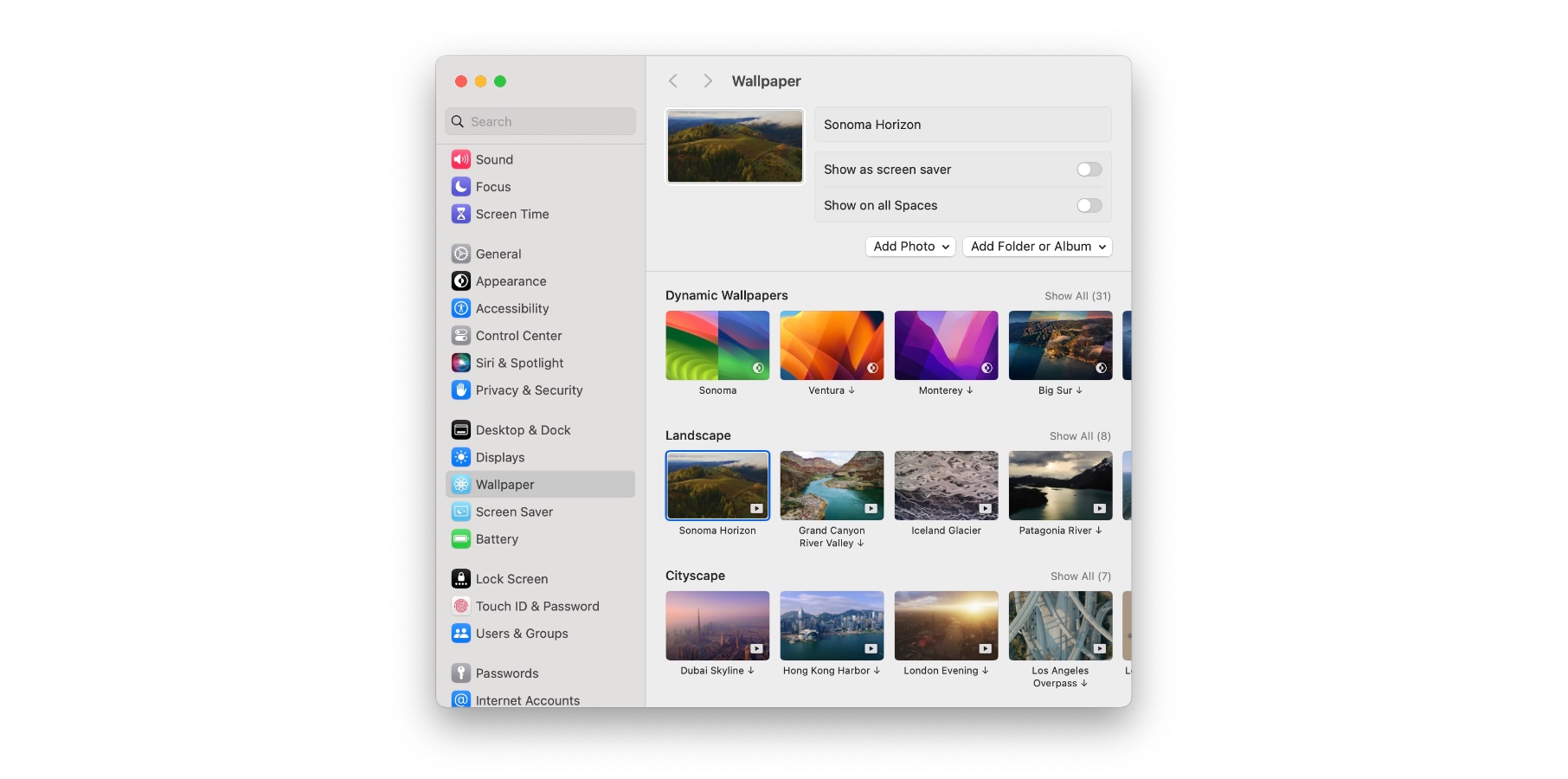Click the magnifier icon in Search
Viewport: 1568px width, 779px height.
(x=458, y=121)
